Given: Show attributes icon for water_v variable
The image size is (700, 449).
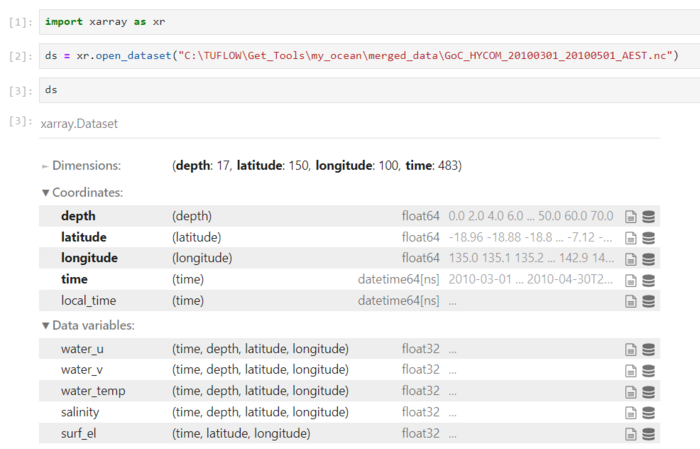Looking at the screenshot, I should click(x=630, y=370).
